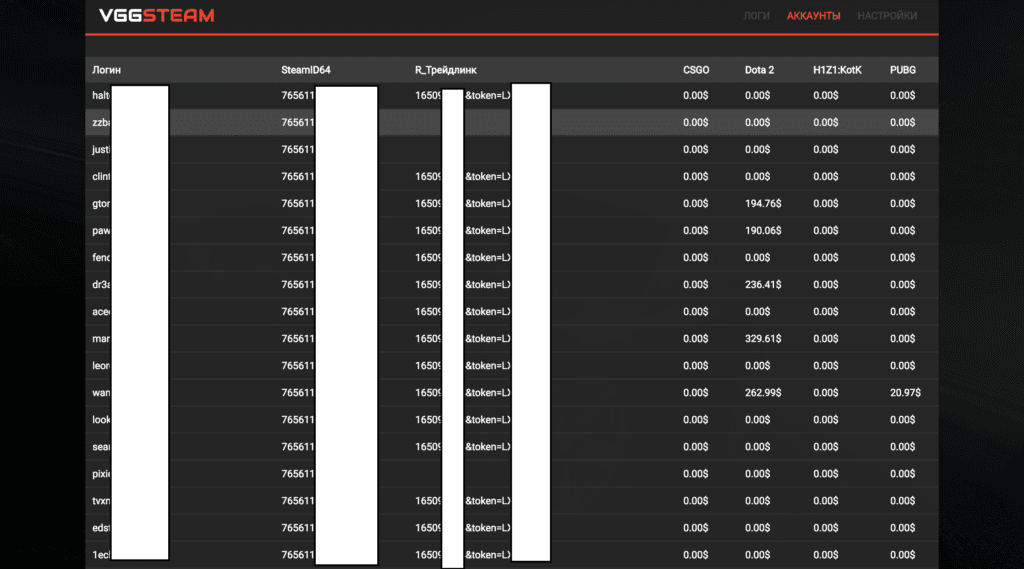Click the Dota 2 column header
Viewport: 1024px width, 569px height.
click(x=759, y=70)
